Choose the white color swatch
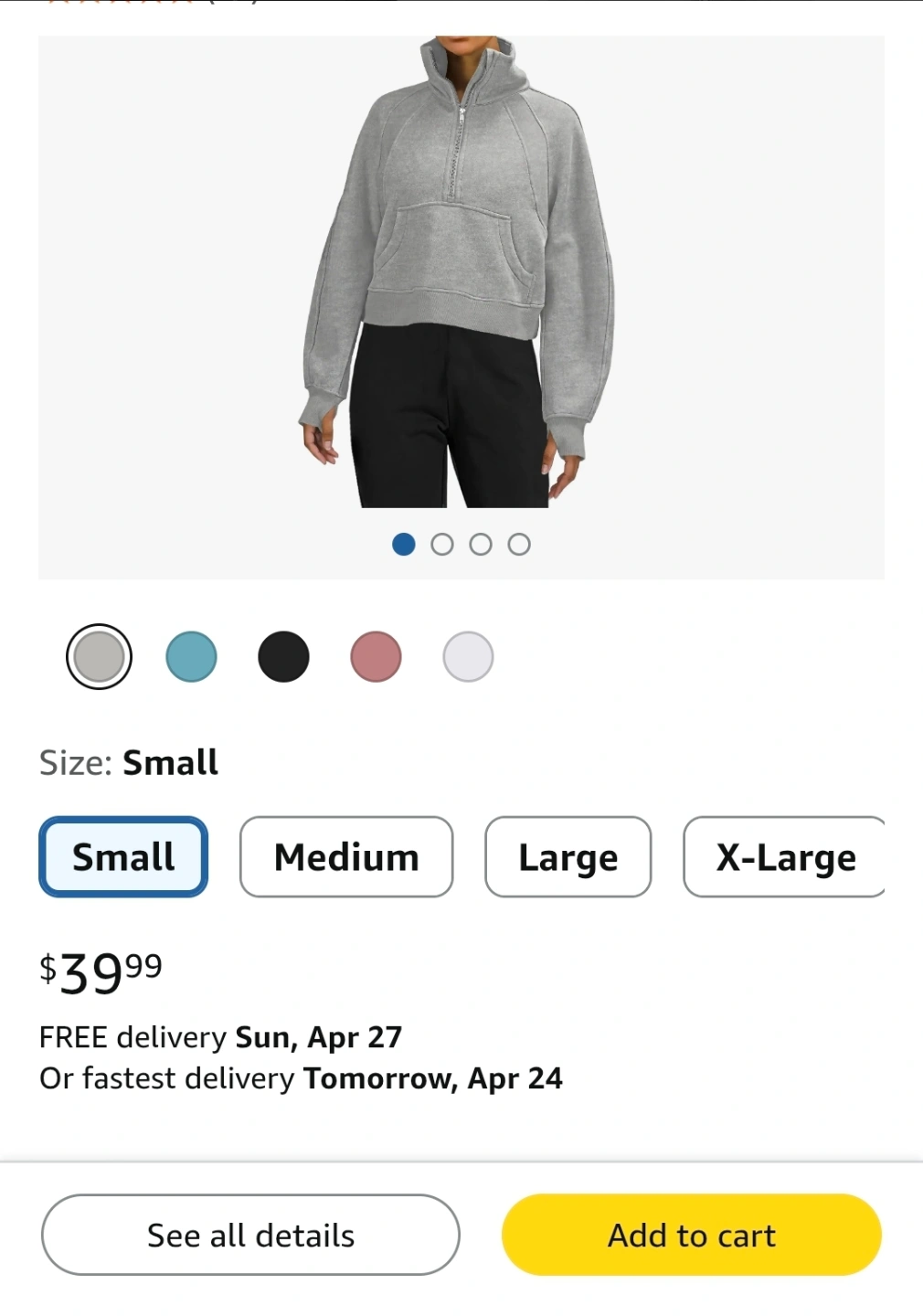The height and width of the screenshot is (1316, 923). 468,656
